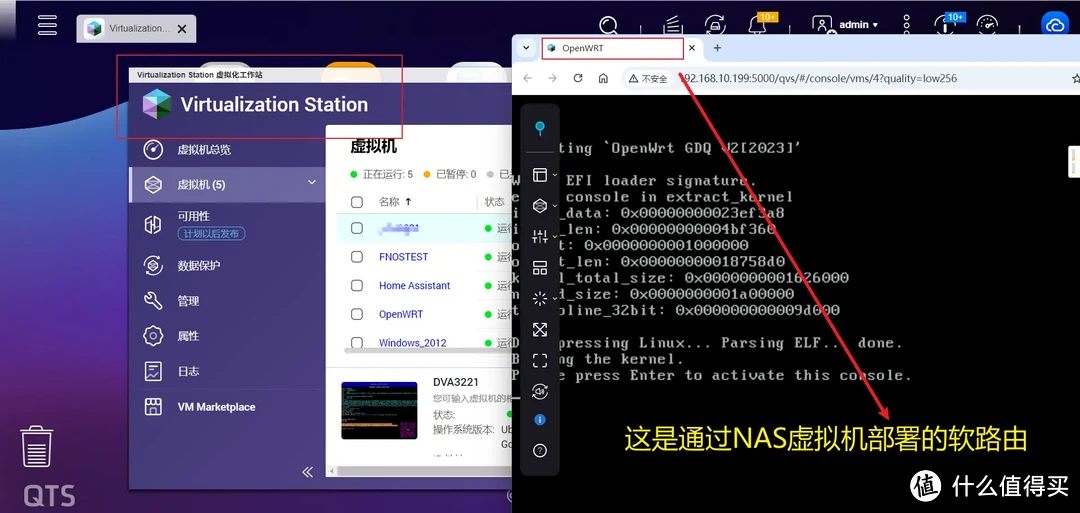The height and width of the screenshot is (513, 1080).
Task: Click the VM list horizontal scrollbar
Action: click(427, 350)
